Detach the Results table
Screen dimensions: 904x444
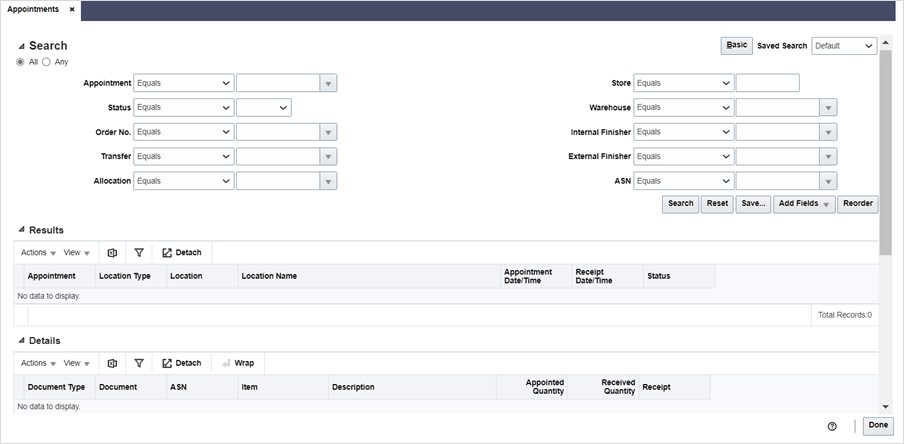pos(182,253)
